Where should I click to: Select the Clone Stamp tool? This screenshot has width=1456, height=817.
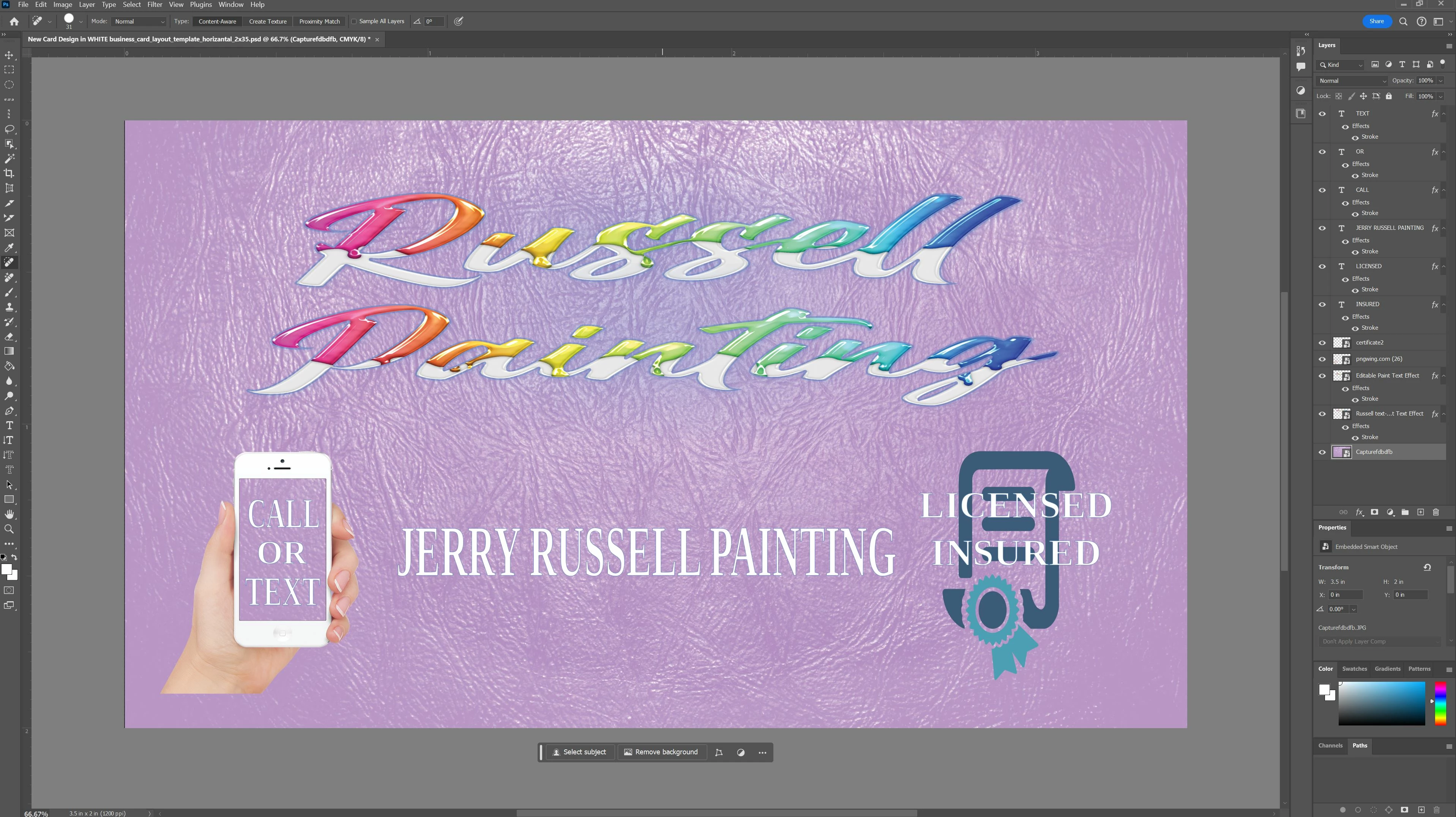[9, 307]
